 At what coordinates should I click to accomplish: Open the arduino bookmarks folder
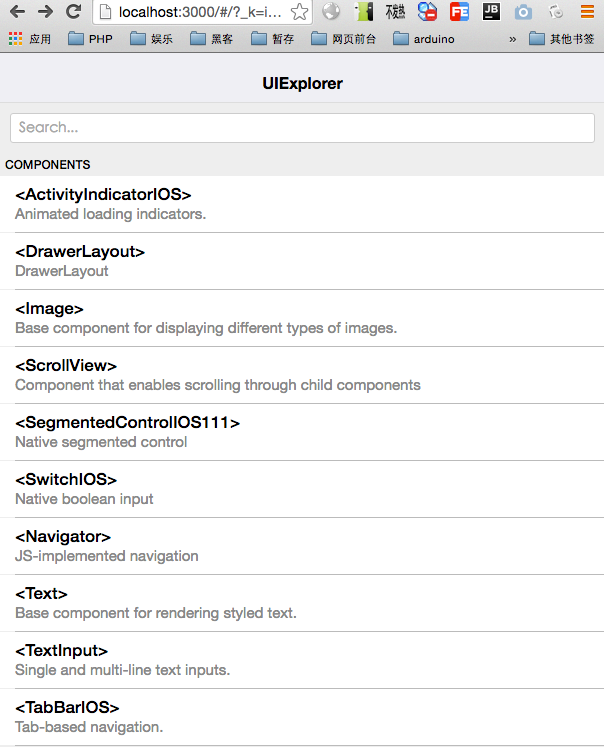pos(424,39)
